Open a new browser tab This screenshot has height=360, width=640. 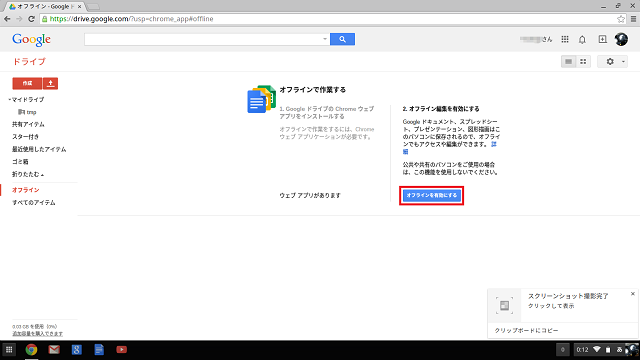tap(93, 7)
